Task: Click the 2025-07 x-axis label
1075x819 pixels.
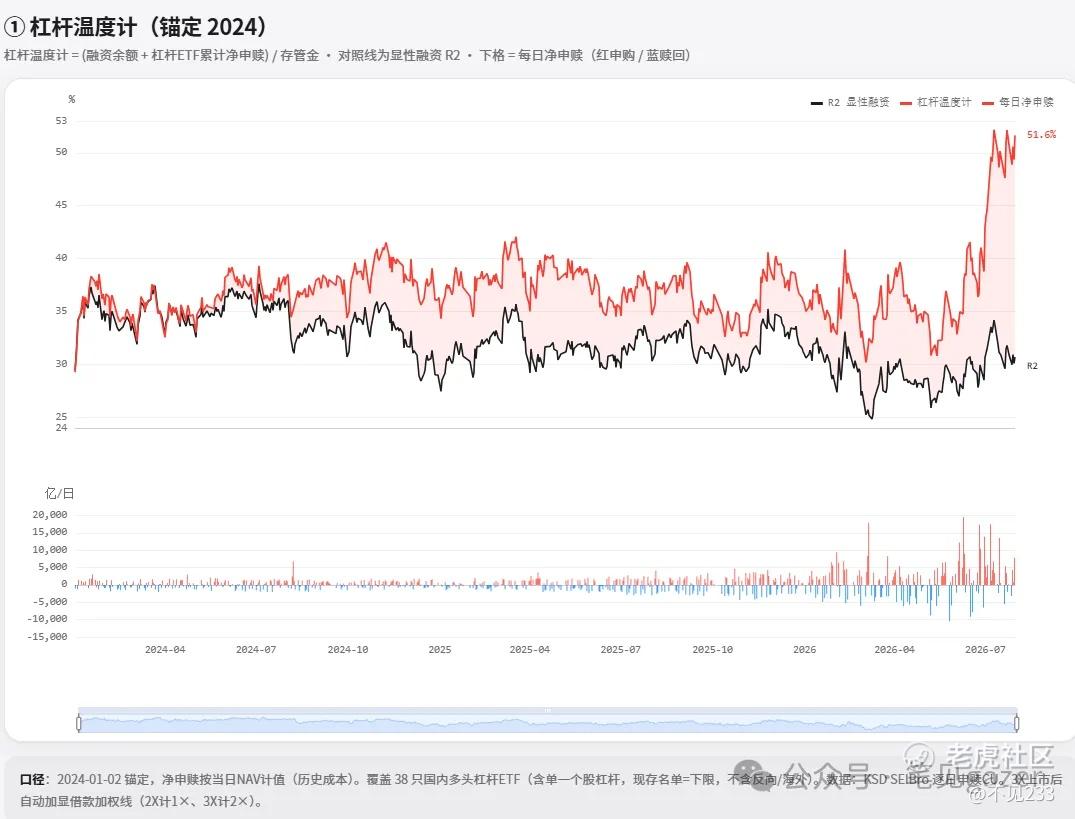Action: pyautogui.click(x=620, y=649)
